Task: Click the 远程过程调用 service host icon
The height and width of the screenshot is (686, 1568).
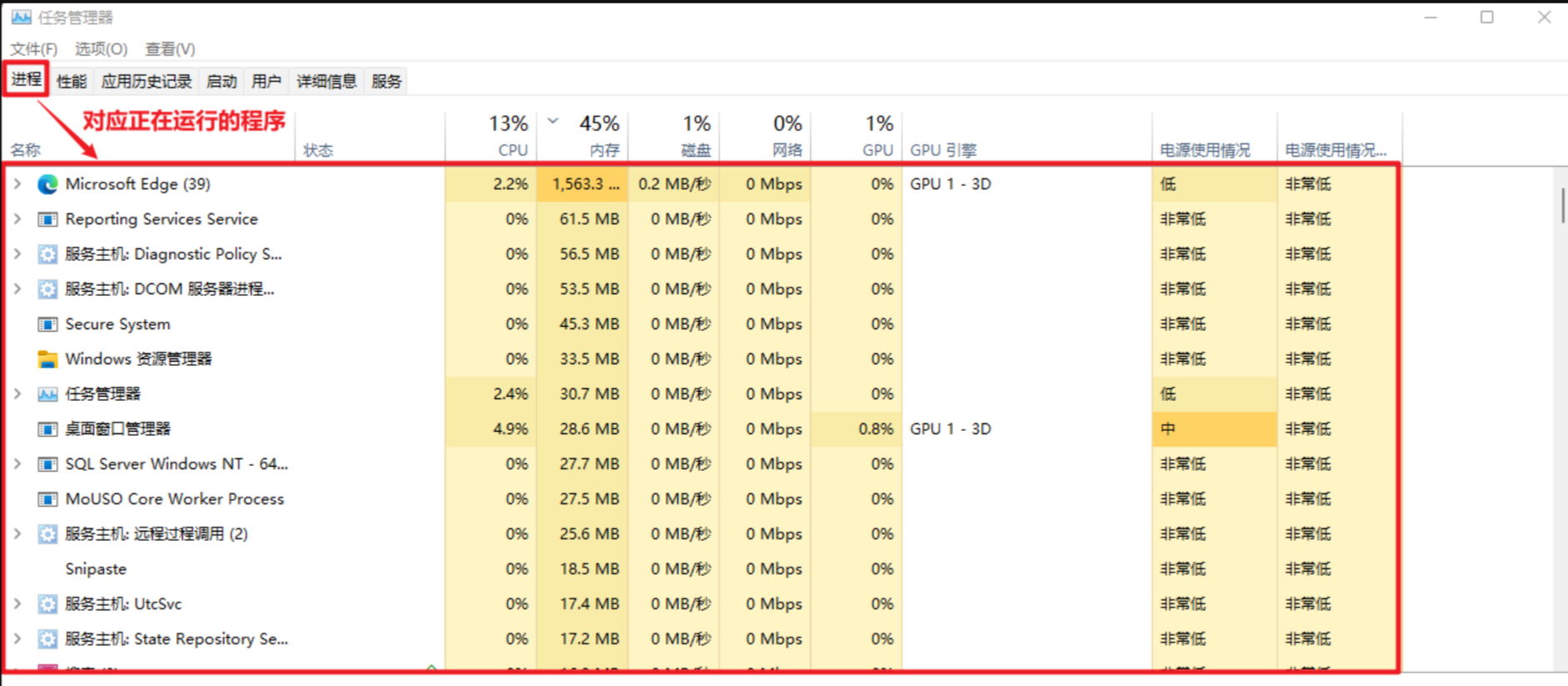Action: [48, 534]
